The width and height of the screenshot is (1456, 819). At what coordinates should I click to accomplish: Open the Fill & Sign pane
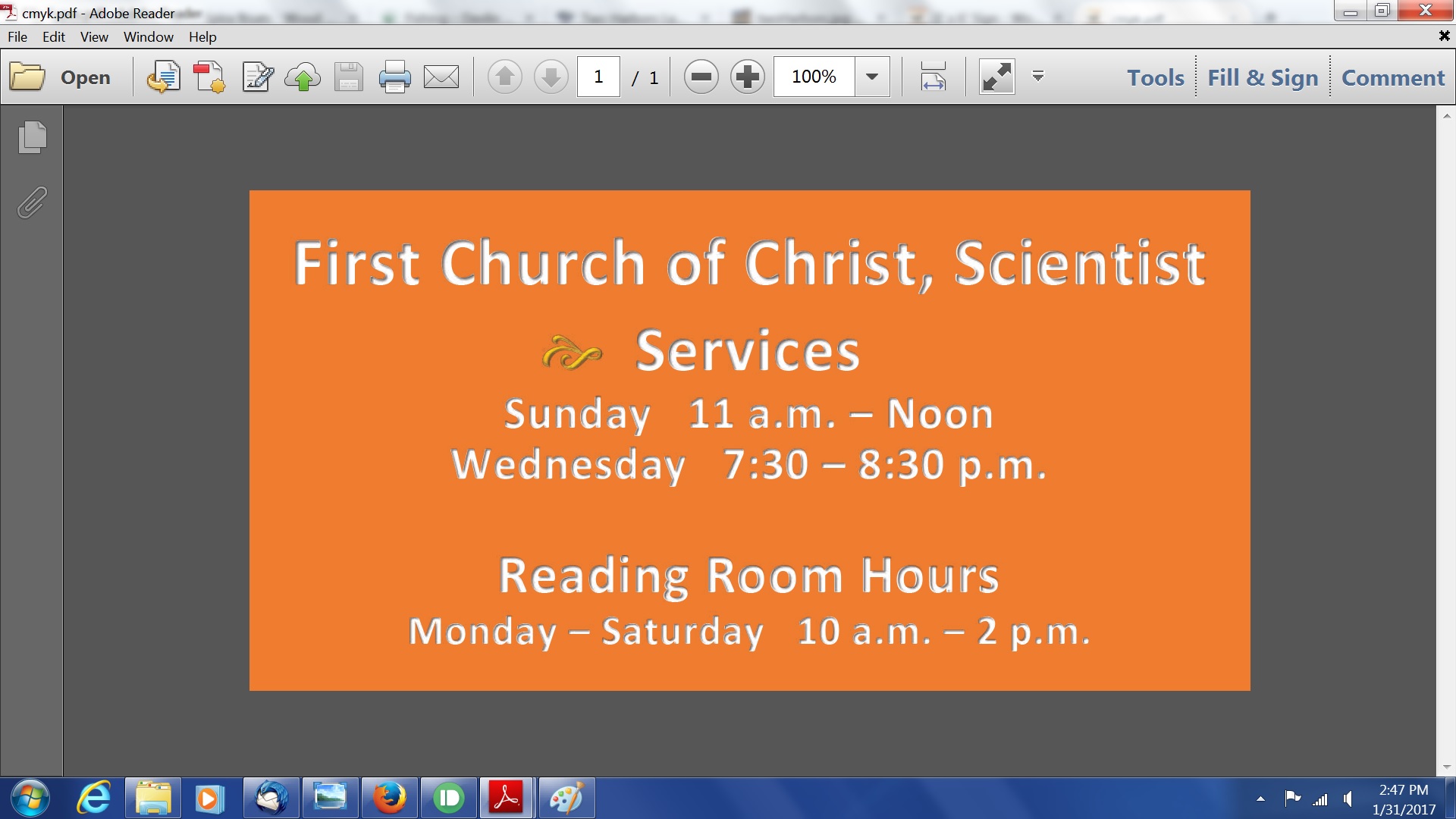[x=1263, y=77]
